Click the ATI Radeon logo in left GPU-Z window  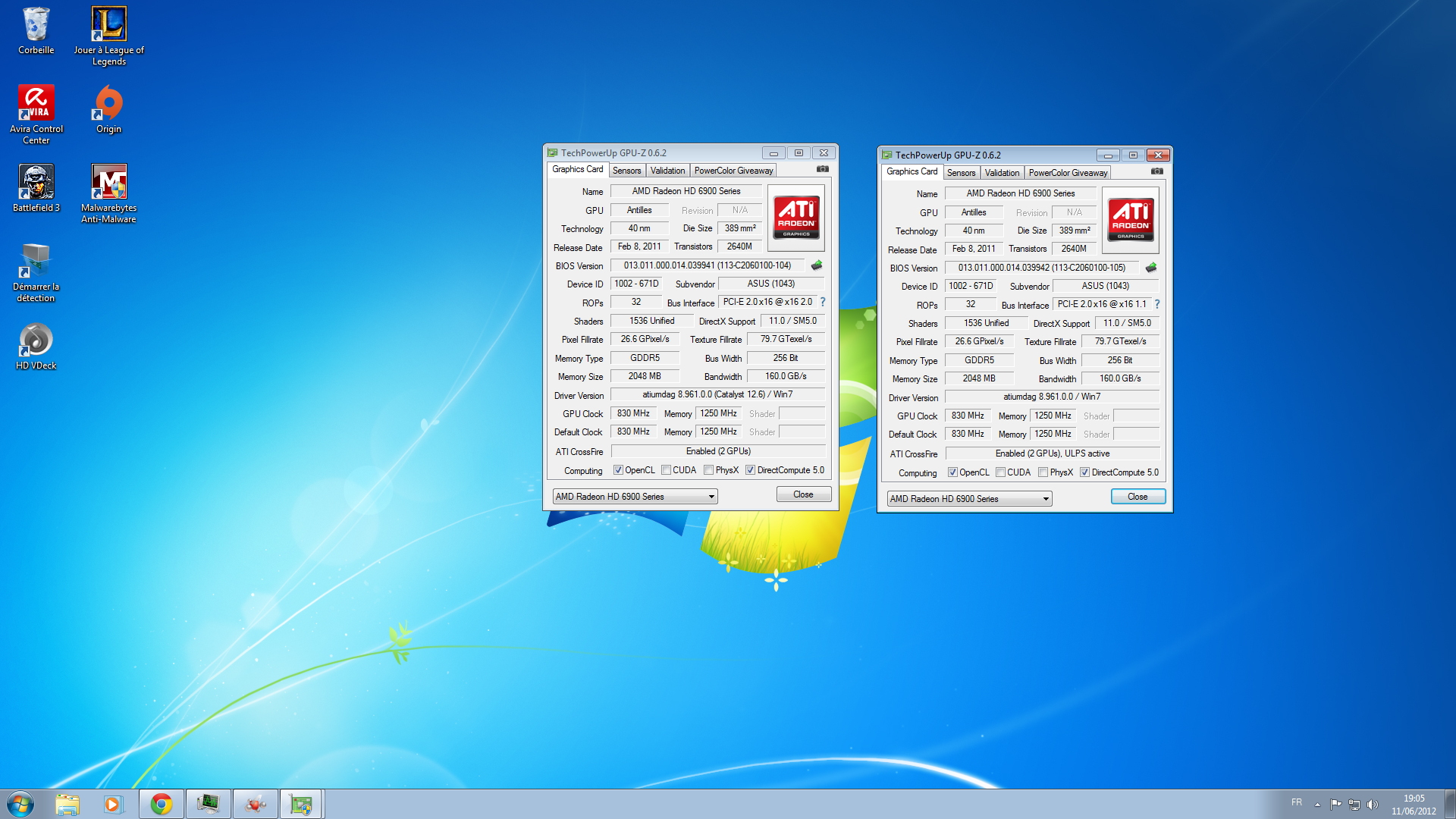coord(796,218)
